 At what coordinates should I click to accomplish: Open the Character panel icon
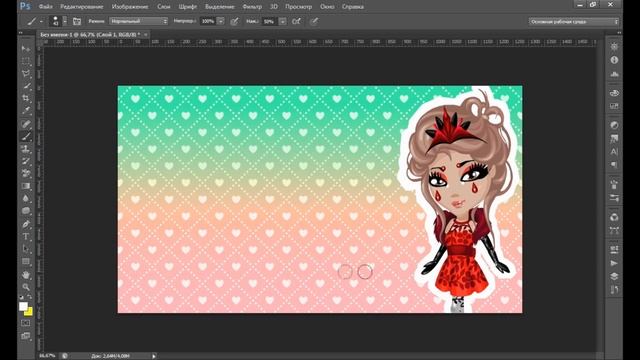pyautogui.click(x=614, y=152)
